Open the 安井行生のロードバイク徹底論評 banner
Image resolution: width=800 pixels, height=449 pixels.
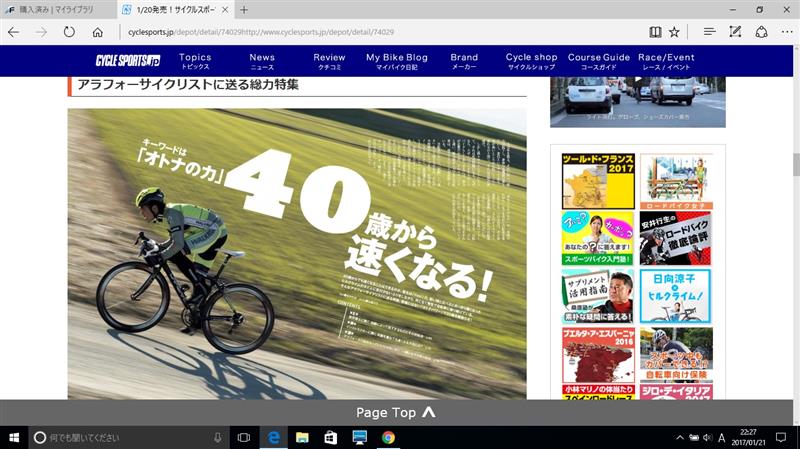(x=676, y=238)
